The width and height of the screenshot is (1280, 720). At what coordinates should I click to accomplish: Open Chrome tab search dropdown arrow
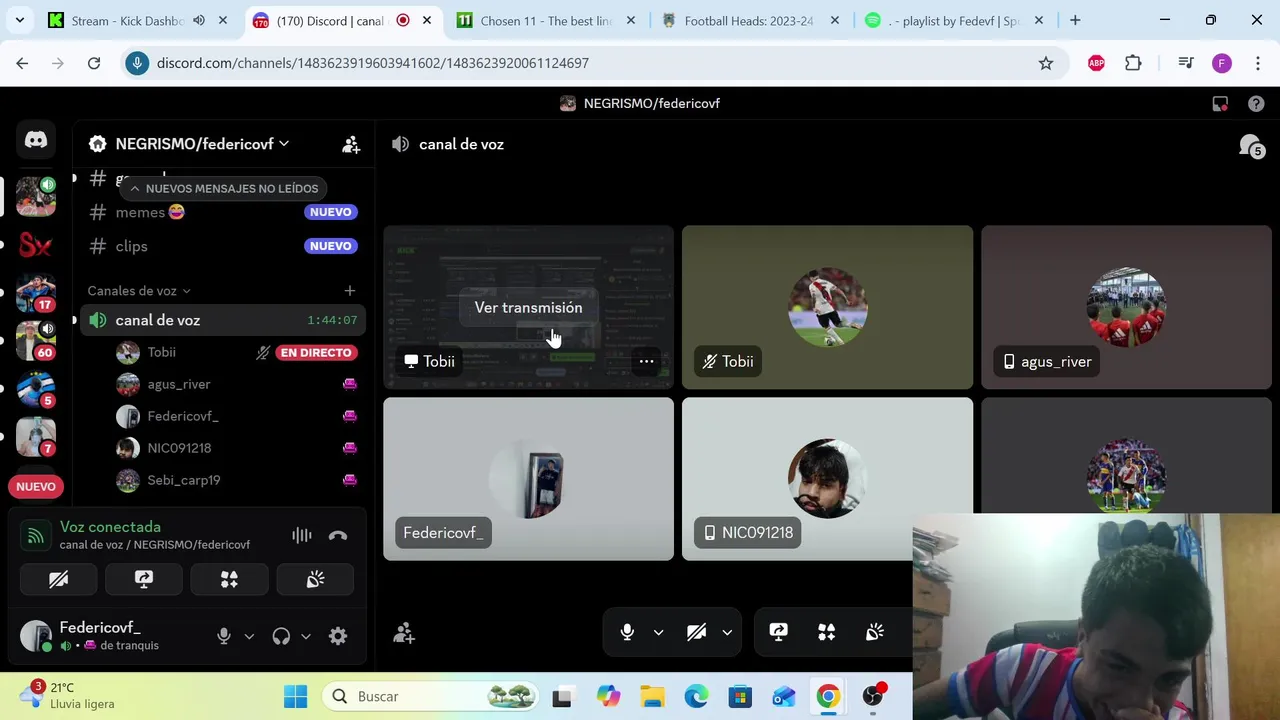(20, 20)
